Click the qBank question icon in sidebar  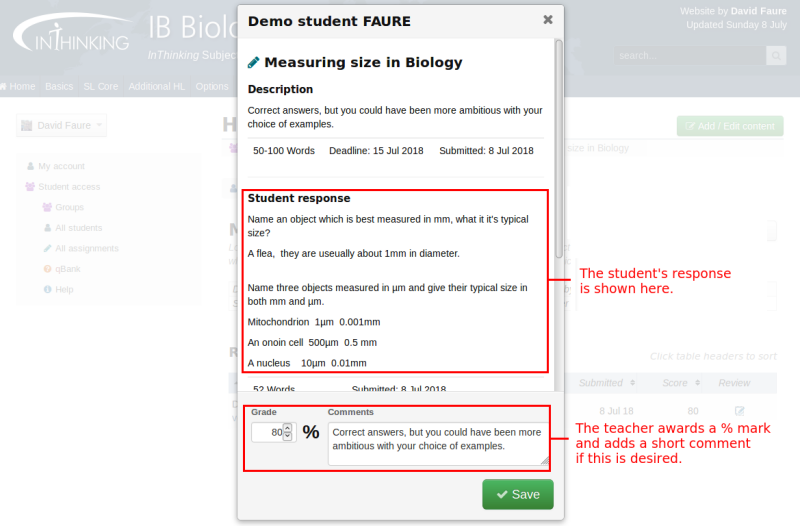click(47, 269)
